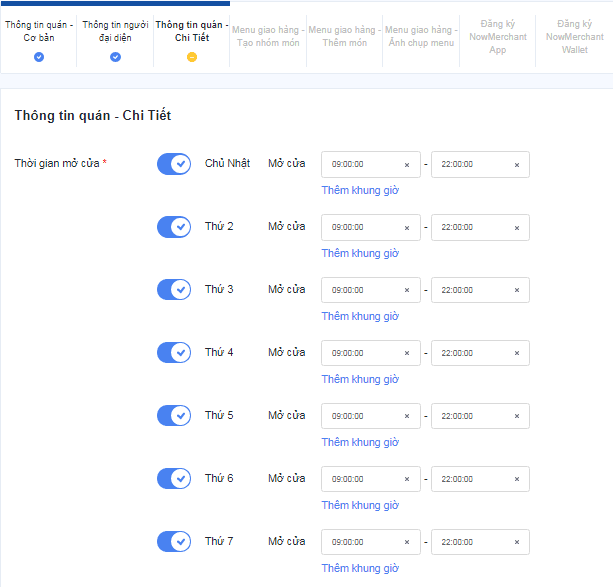Clear Chủ Nhật opening time 09:00:00
Viewport: 613px width, 587px height.
(x=407, y=165)
